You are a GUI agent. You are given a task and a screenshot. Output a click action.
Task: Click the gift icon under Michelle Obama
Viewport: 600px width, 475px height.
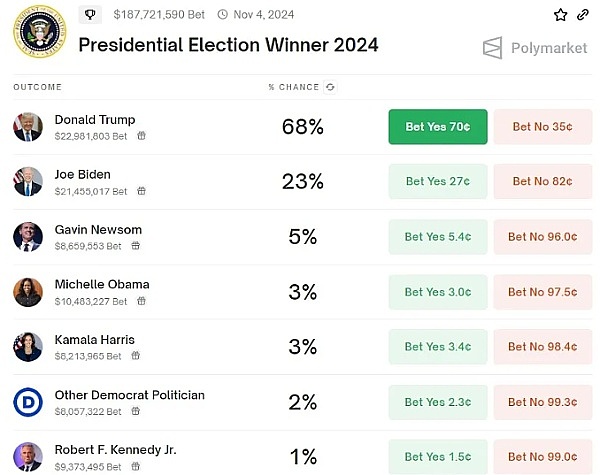pos(141,301)
